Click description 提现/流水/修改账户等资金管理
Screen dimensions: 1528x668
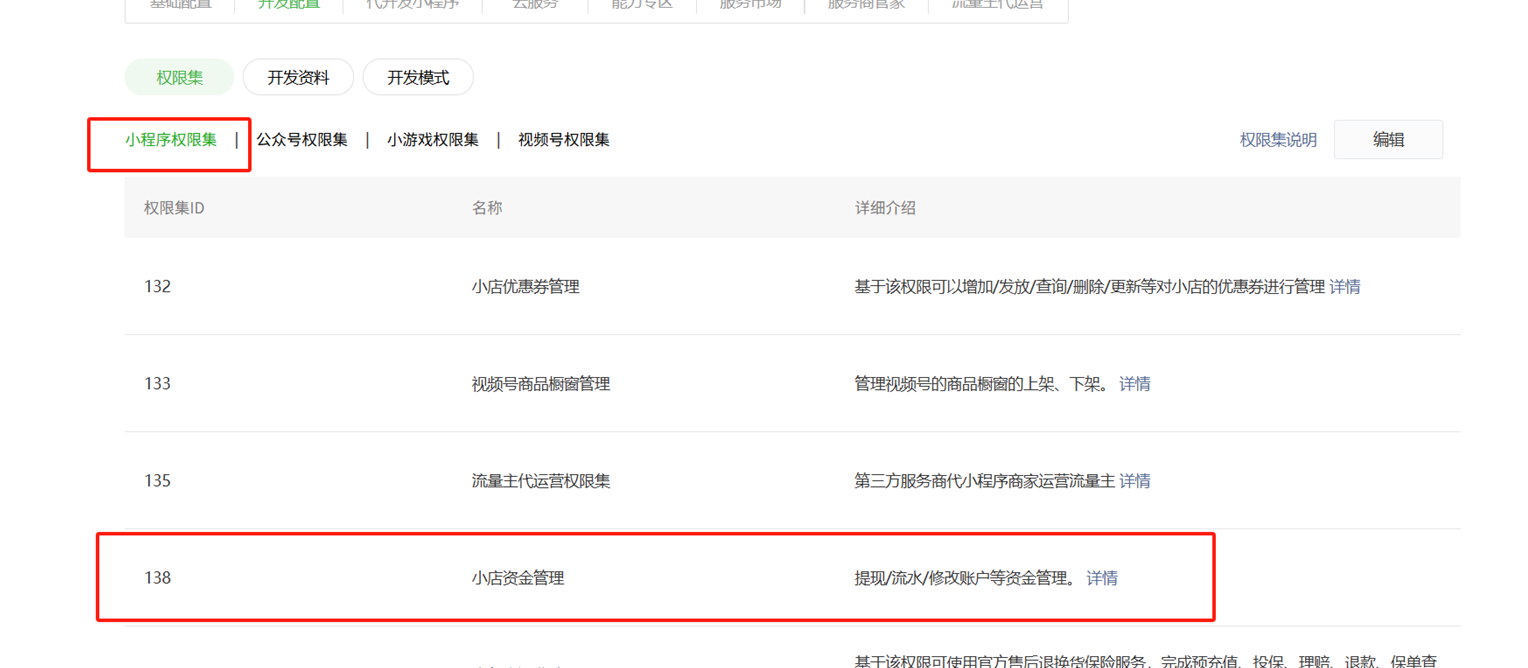coord(967,578)
